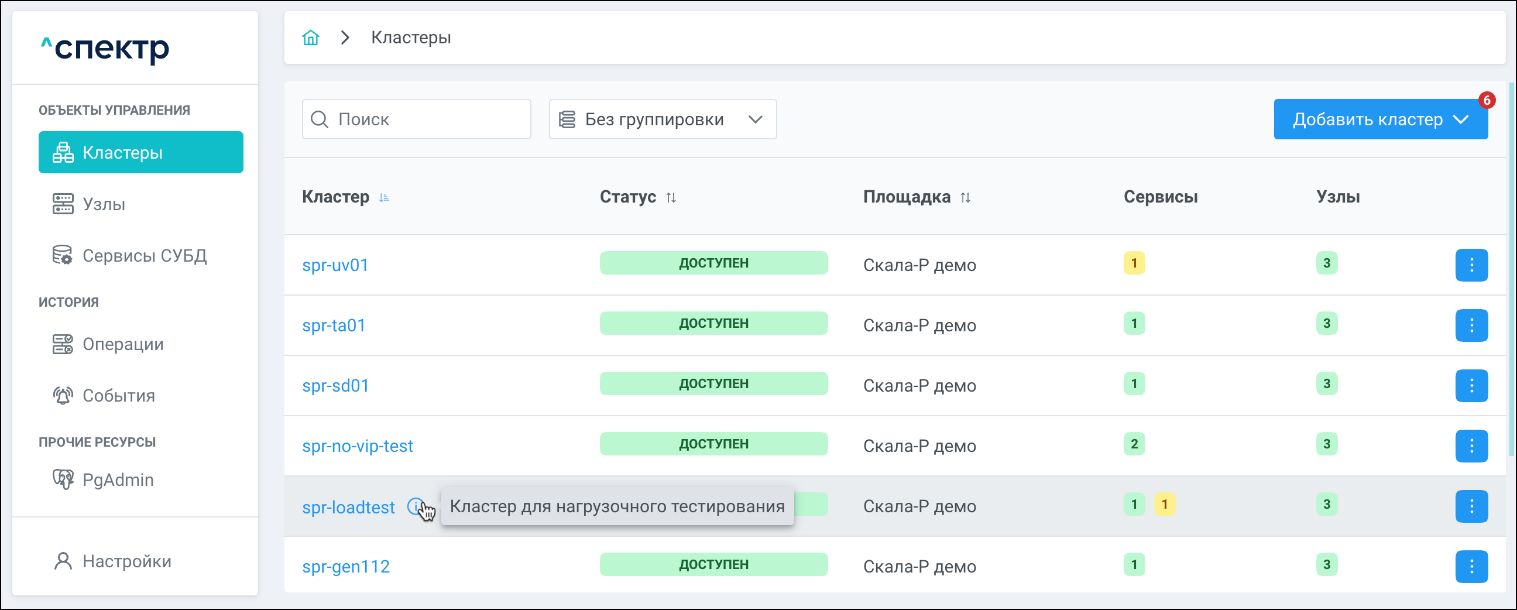The height and width of the screenshot is (610, 1517).
Task: Open three-dot menu for spr-gen112 row
Action: pyautogui.click(x=1471, y=566)
